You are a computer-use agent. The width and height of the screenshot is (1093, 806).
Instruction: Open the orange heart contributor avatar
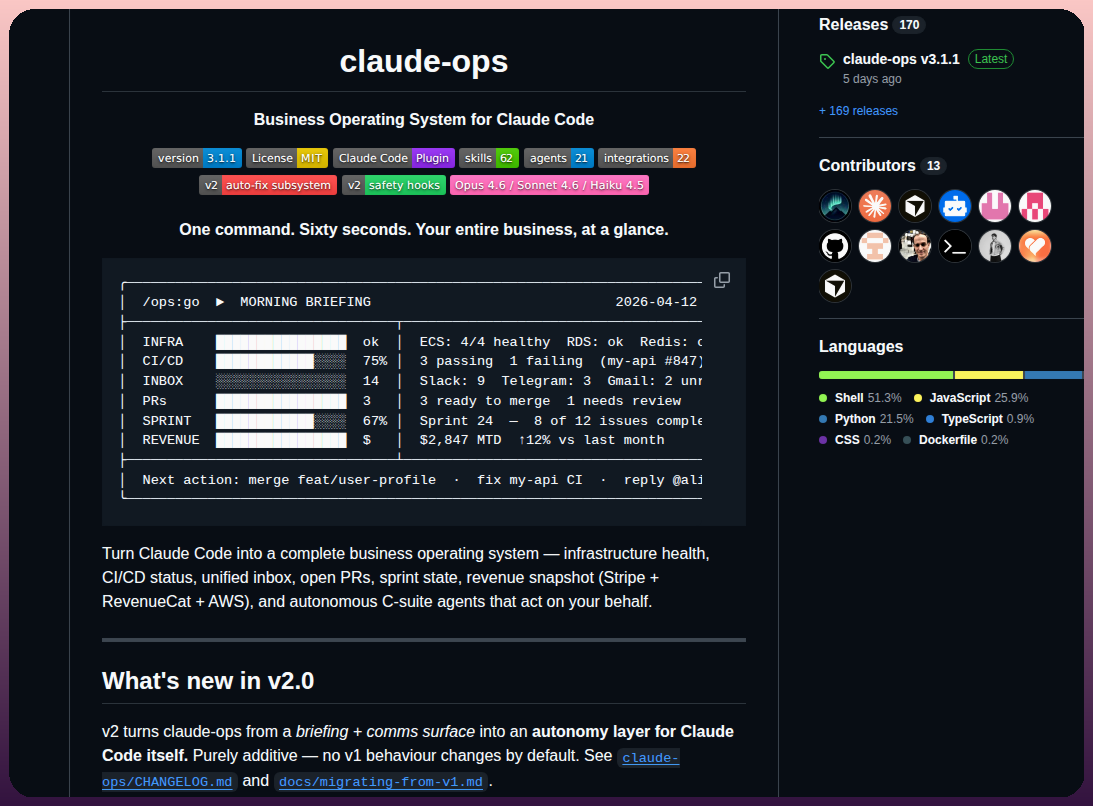click(x=1034, y=246)
